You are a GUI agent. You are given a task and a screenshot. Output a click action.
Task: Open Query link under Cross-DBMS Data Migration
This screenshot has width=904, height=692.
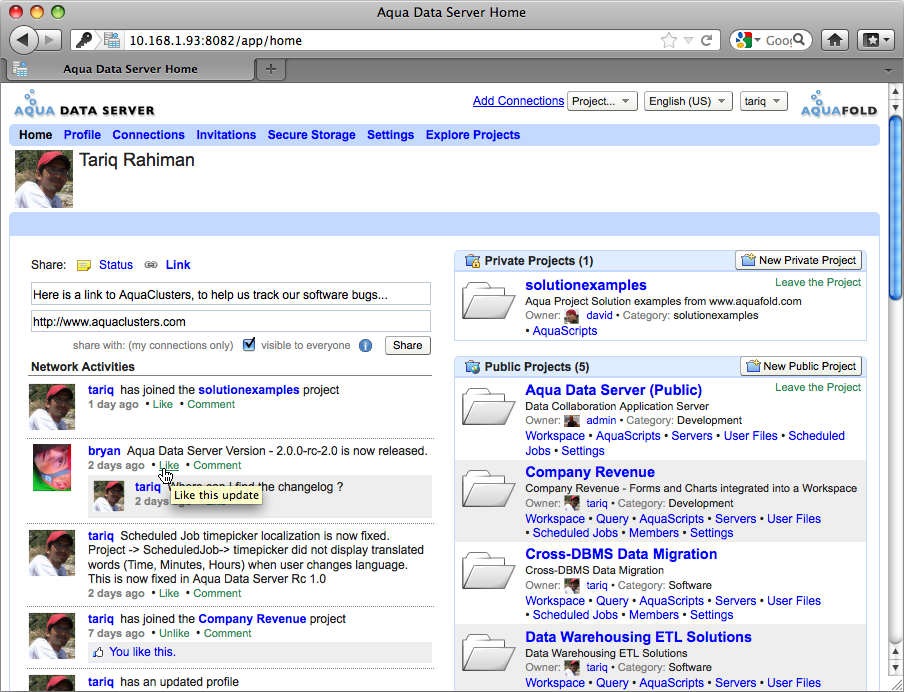pos(612,601)
